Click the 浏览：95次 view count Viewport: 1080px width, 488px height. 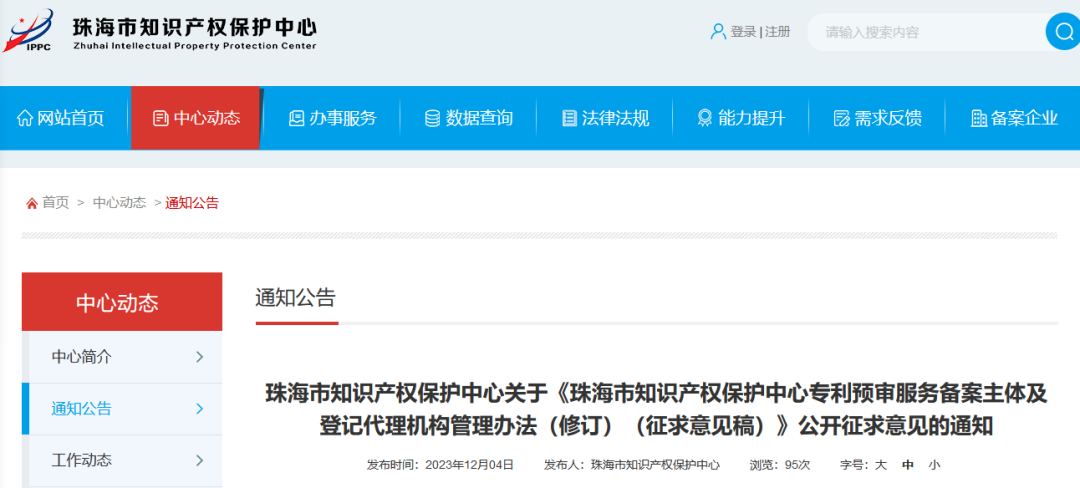[780, 465]
